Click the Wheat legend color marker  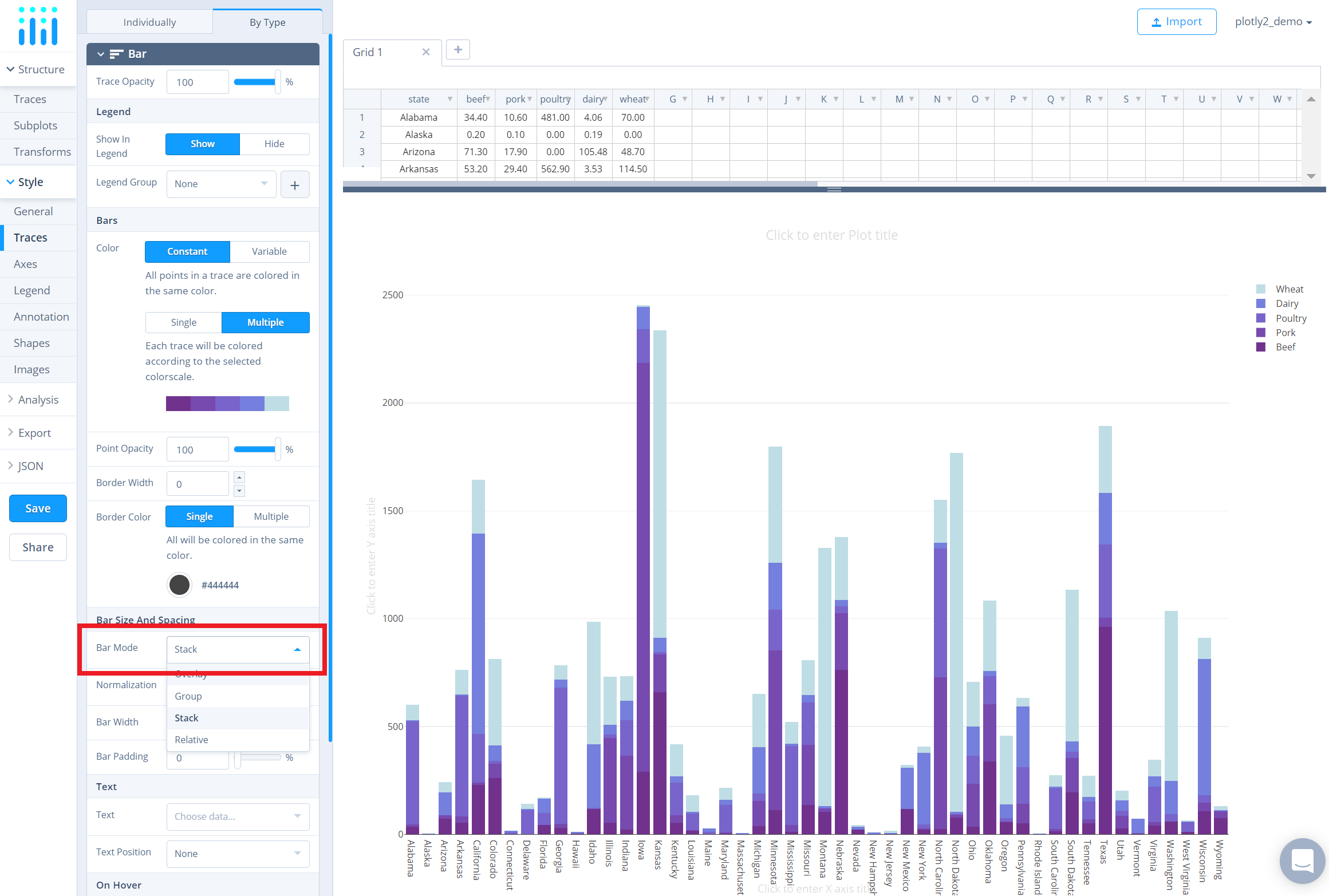1261,289
